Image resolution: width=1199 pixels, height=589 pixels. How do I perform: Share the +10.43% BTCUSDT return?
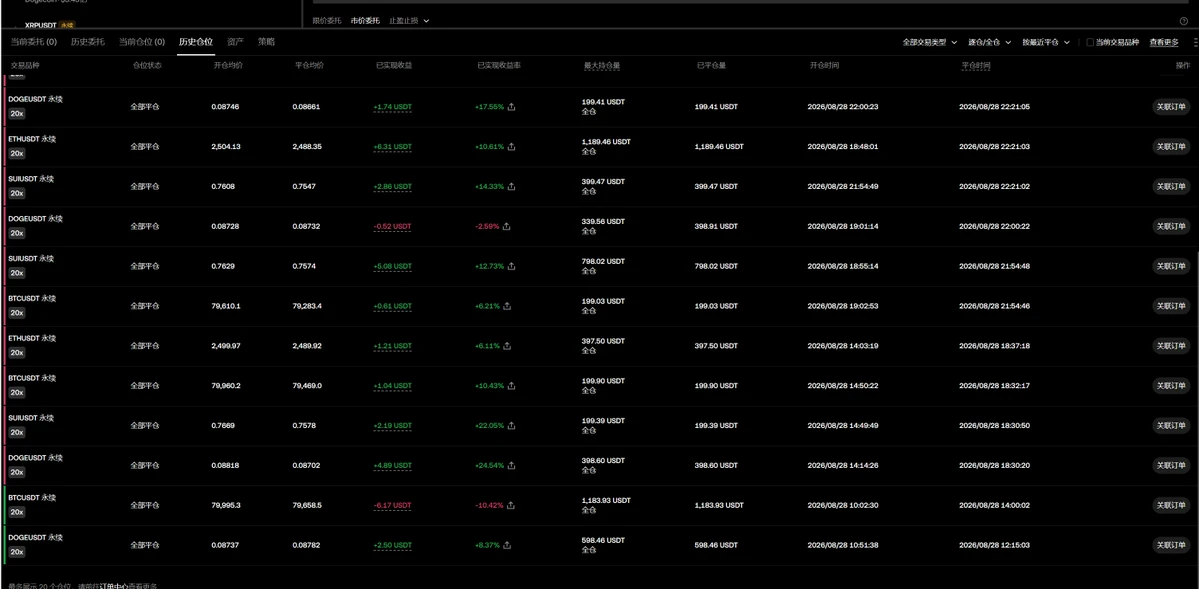point(512,386)
